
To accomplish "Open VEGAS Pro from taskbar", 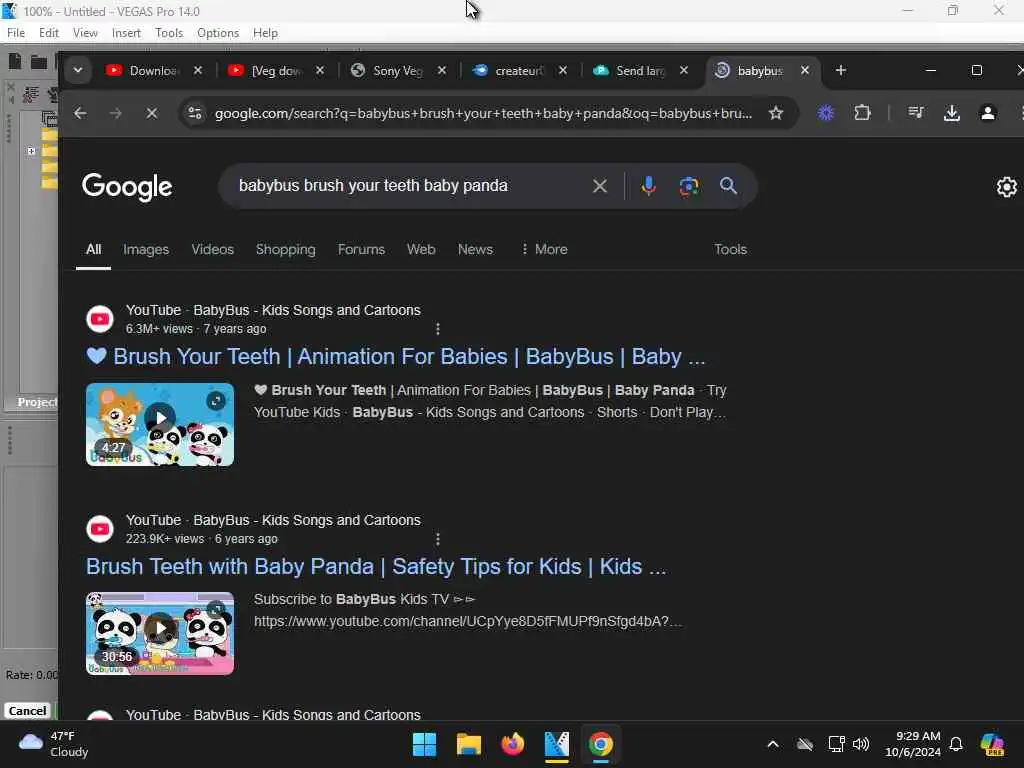I will pyautogui.click(x=556, y=744).
